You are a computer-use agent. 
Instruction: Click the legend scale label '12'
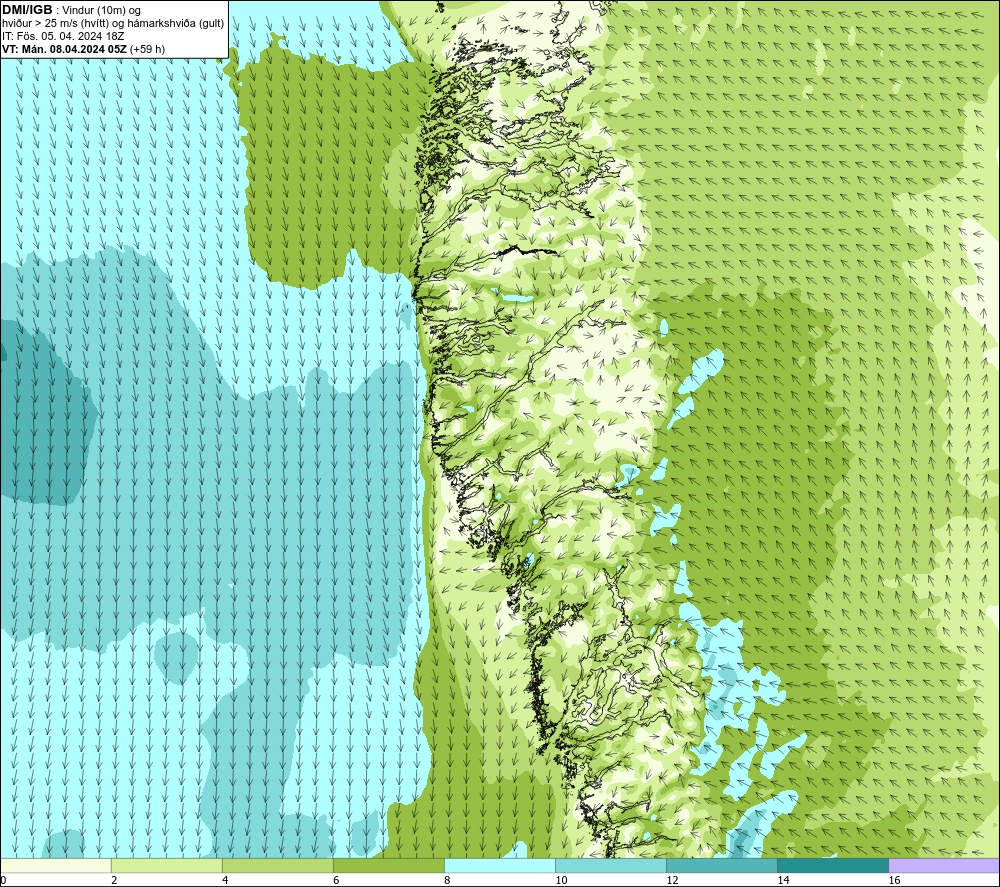[672, 881]
